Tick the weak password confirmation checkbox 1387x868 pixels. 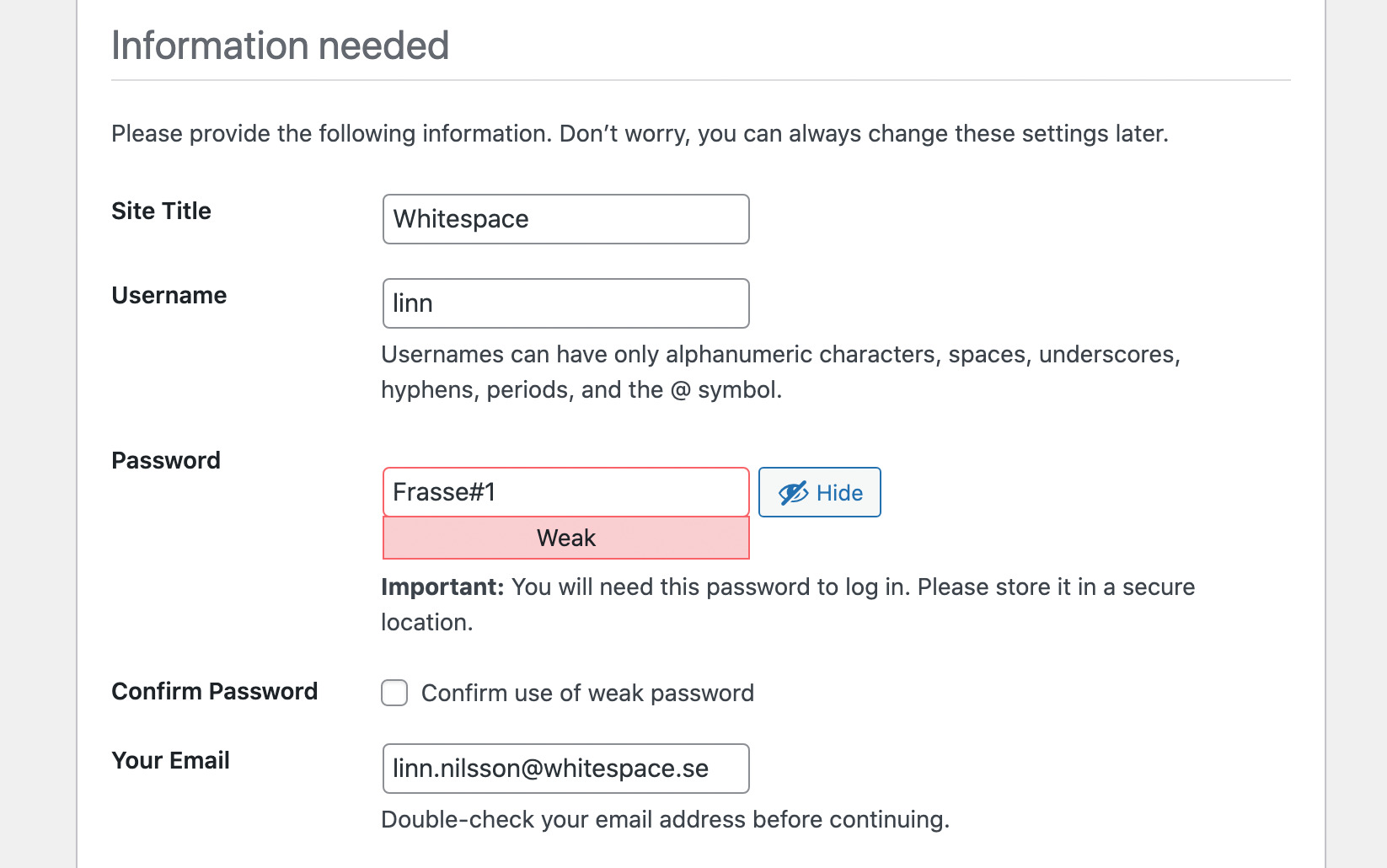click(x=394, y=693)
